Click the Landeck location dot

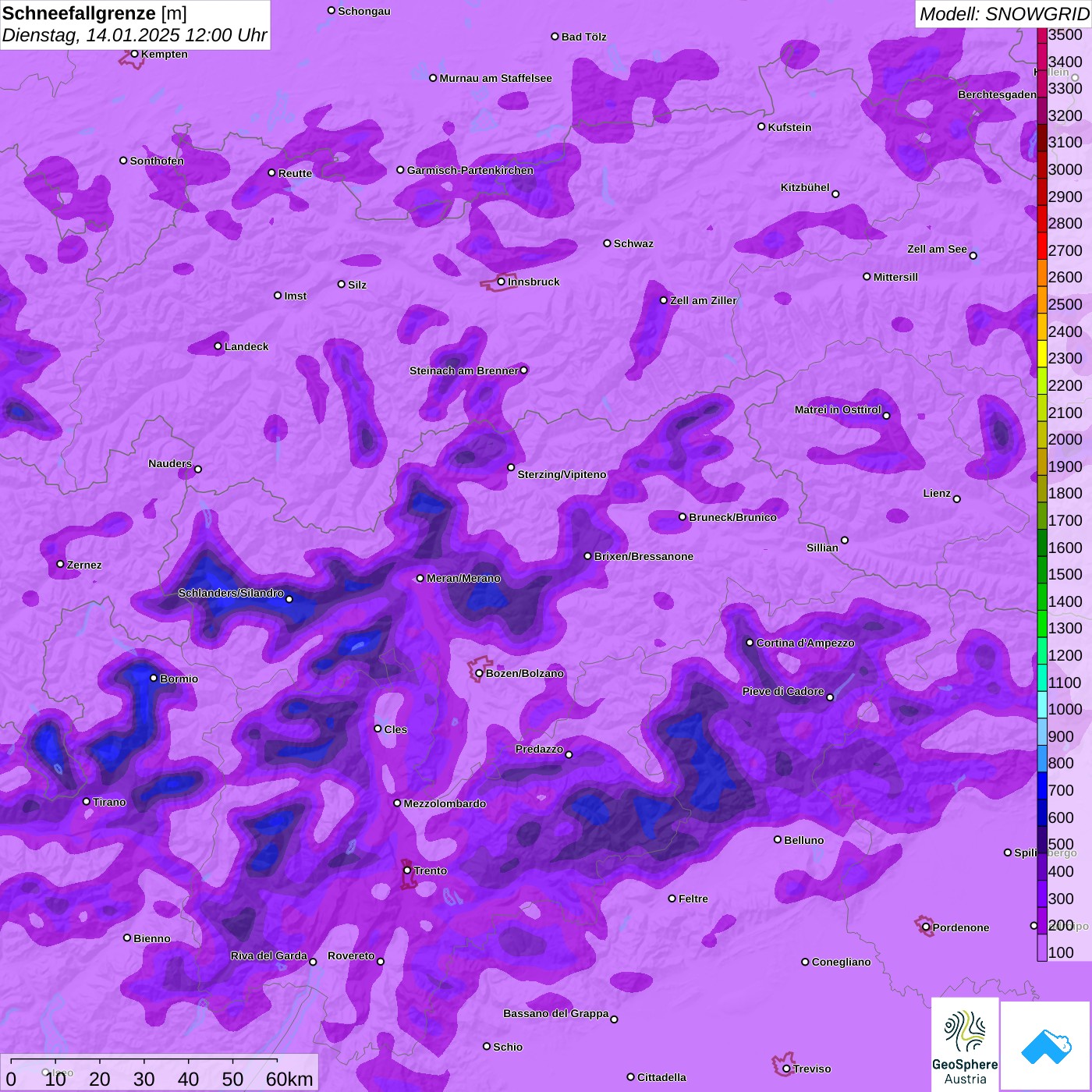point(218,346)
